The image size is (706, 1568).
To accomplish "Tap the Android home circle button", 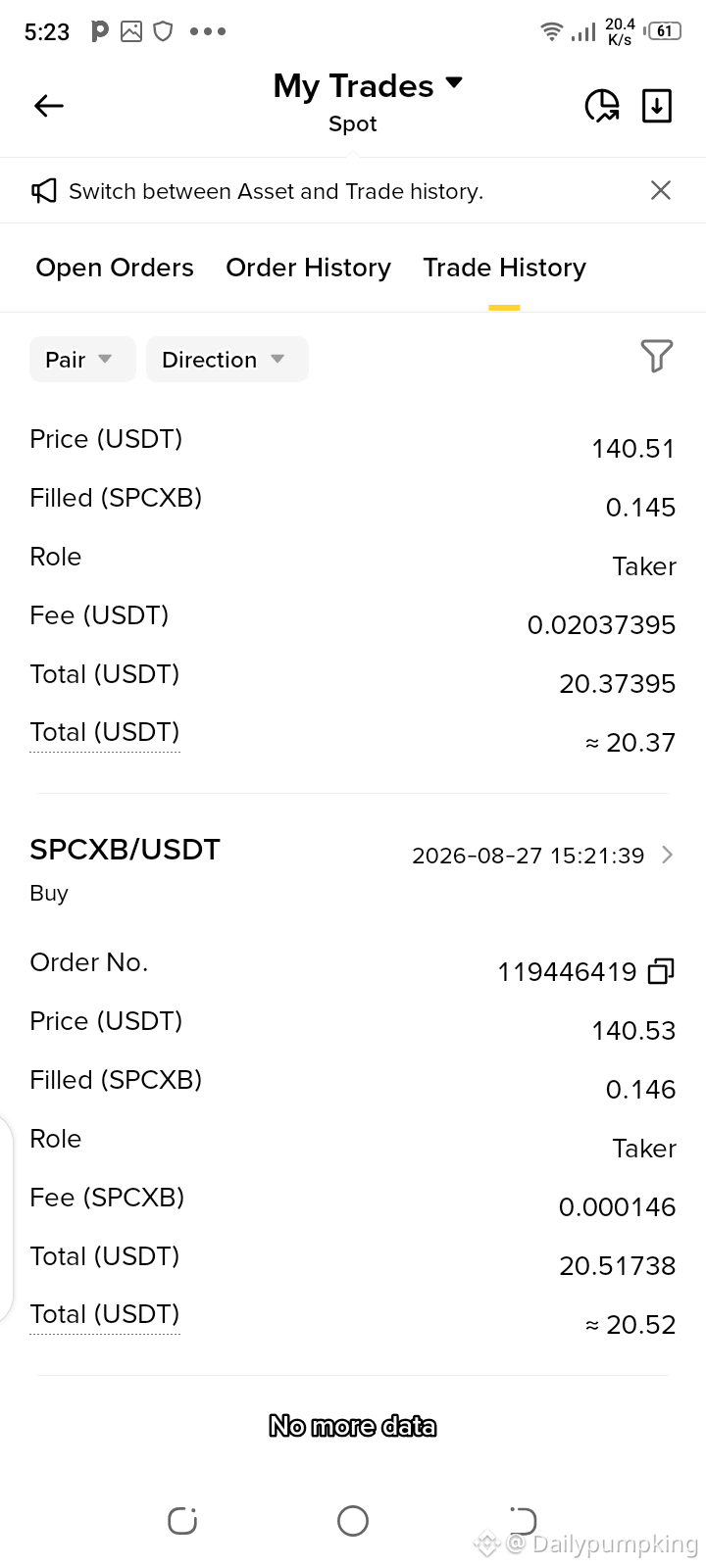I will click(353, 1521).
